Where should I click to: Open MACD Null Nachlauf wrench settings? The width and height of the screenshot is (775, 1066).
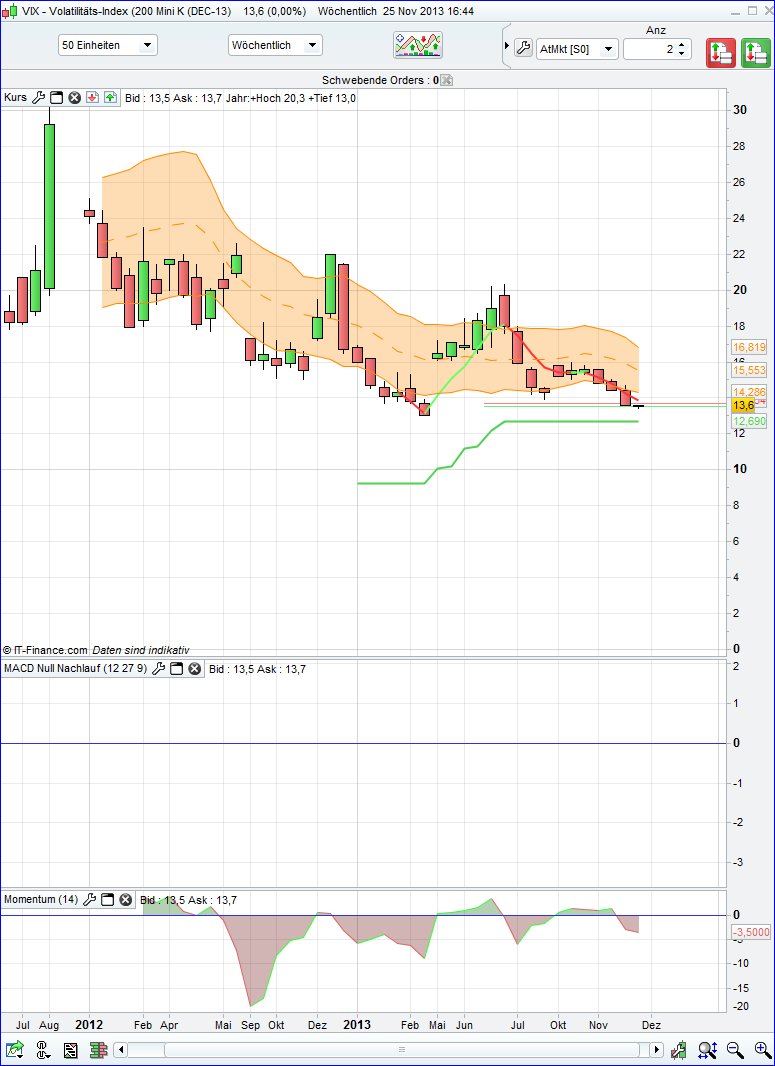[158, 669]
